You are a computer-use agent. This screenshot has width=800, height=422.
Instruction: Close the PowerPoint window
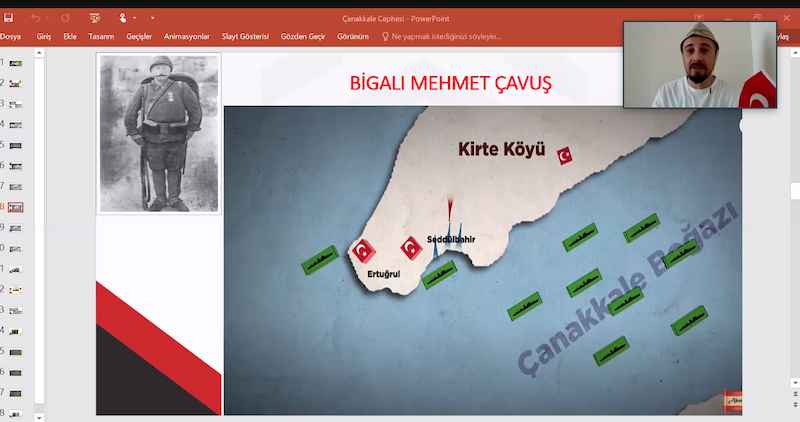(x=788, y=18)
